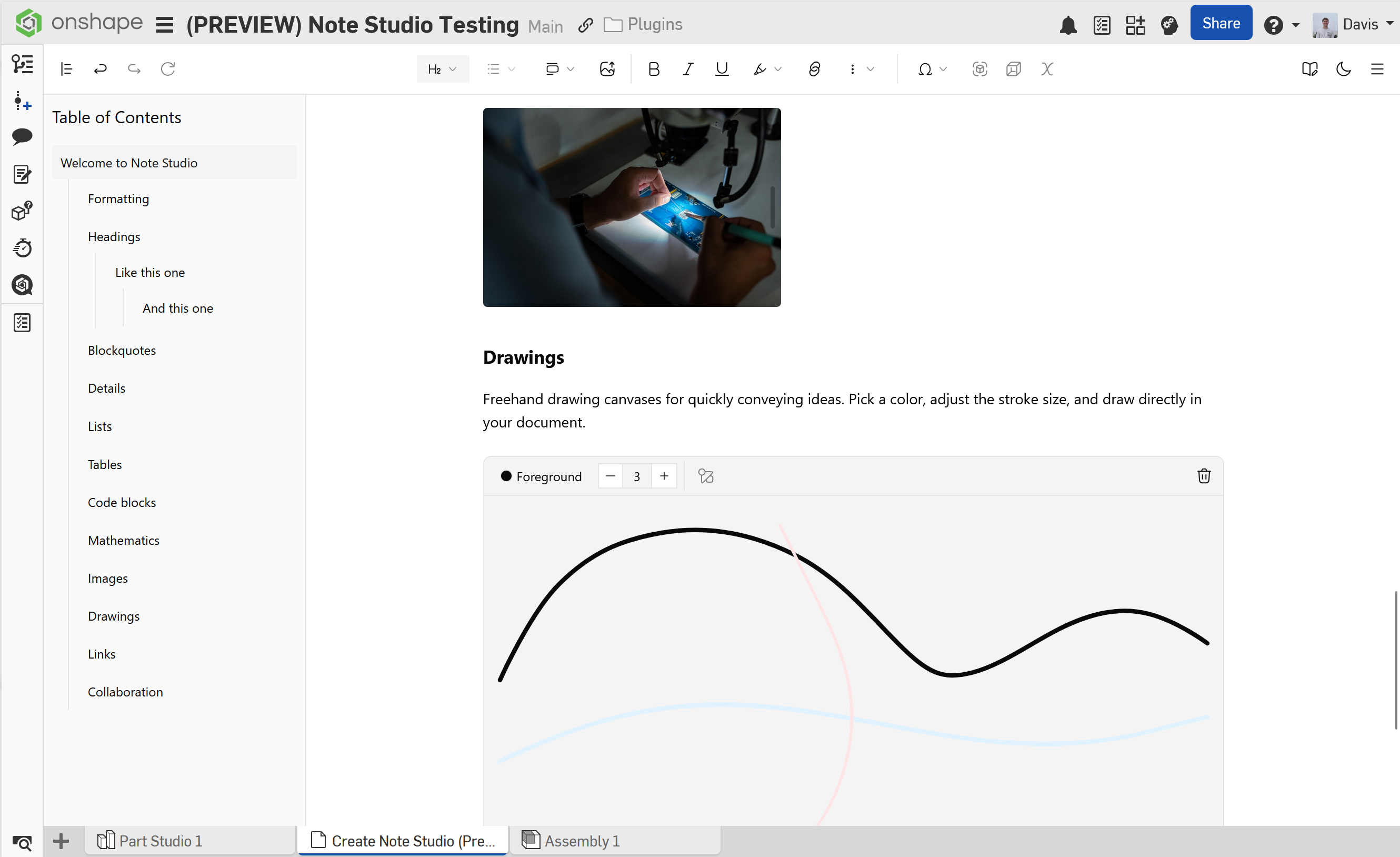1400x857 pixels.
Task: Click the blue Share button
Action: pyautogui.click(x=1221, y=23)
